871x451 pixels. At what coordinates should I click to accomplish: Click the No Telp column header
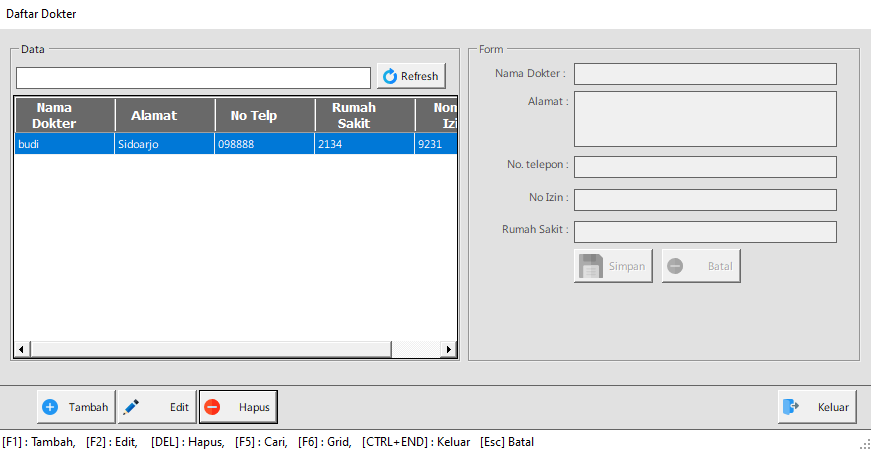[x=265, y=116]
